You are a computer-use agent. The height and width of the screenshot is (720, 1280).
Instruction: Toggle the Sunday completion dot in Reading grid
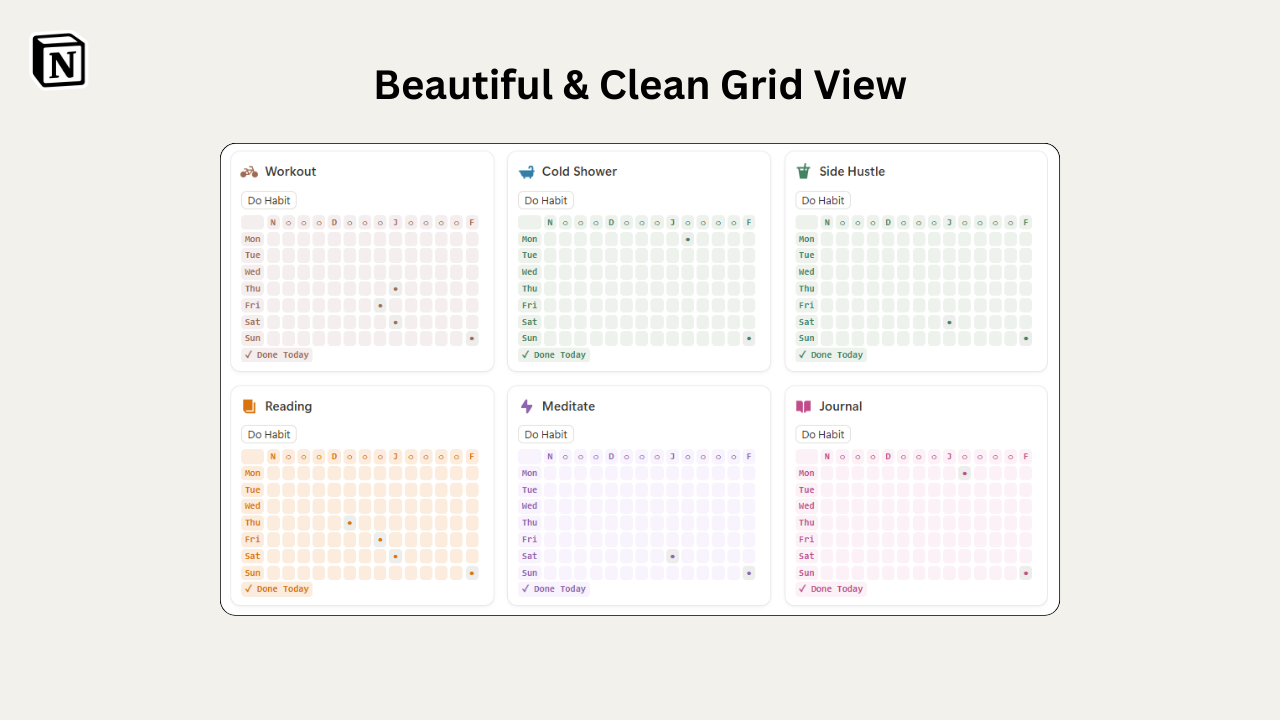coord(472,573)
